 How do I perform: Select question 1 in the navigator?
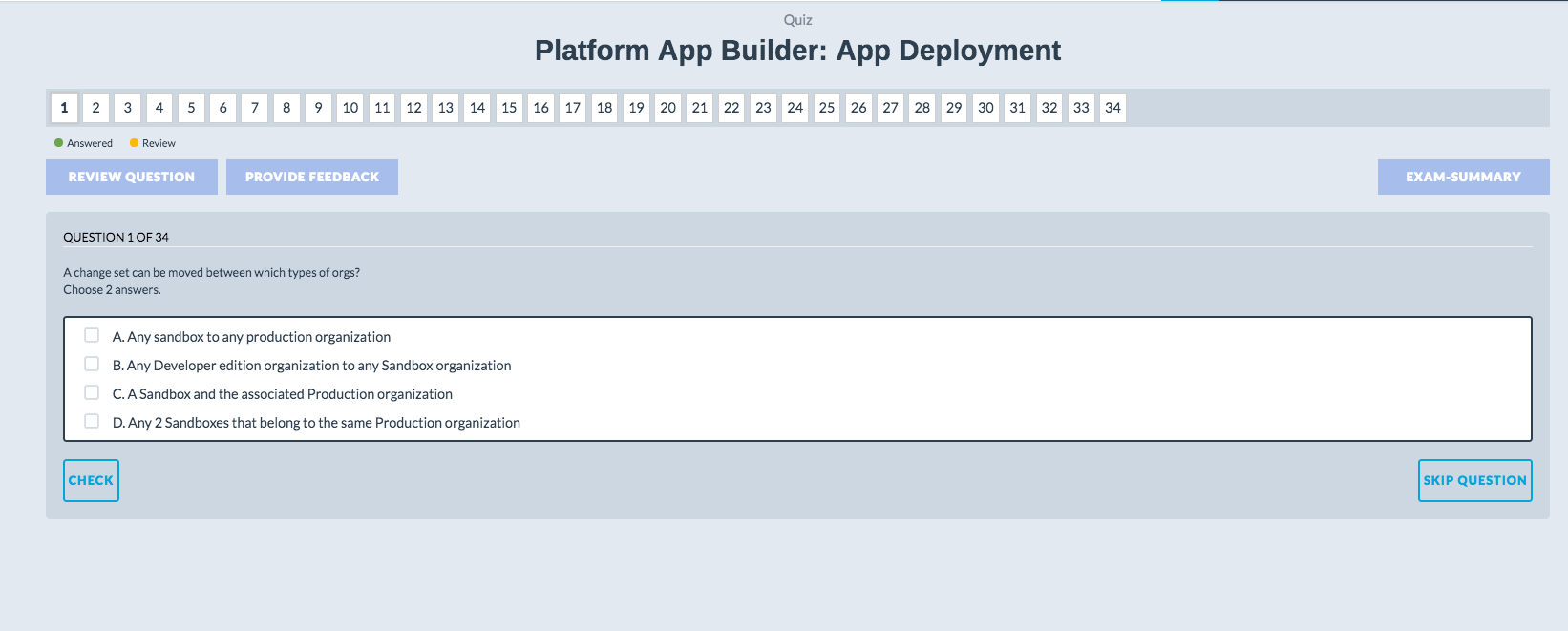(64, 108)
